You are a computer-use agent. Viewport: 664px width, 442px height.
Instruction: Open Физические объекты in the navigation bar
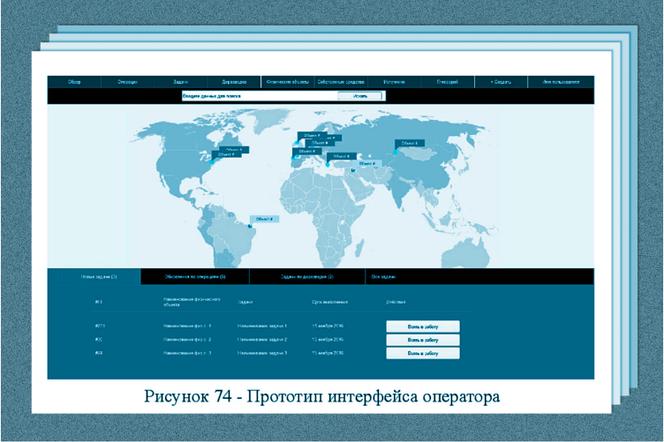point(286,82)
